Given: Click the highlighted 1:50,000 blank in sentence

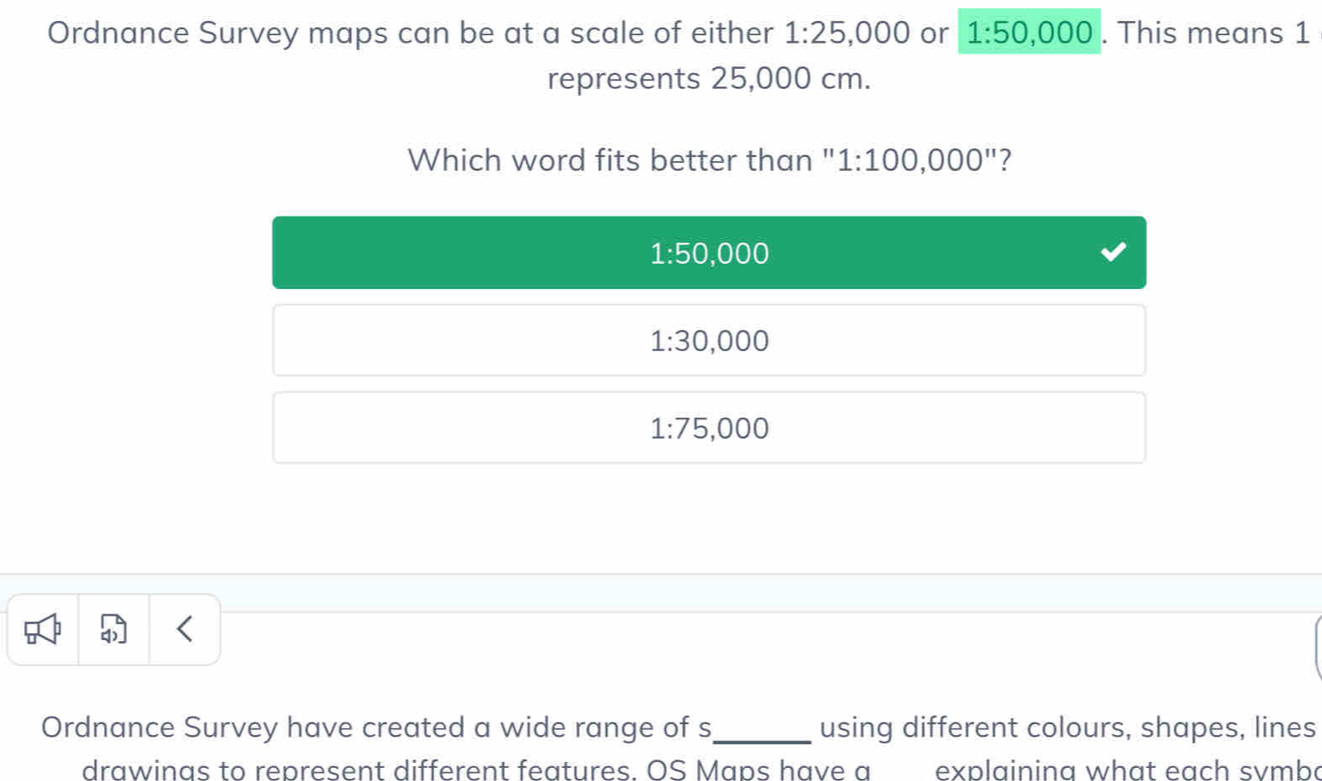Looking at the screenshot, I should pyautogui.click(x=1029, y=32).
